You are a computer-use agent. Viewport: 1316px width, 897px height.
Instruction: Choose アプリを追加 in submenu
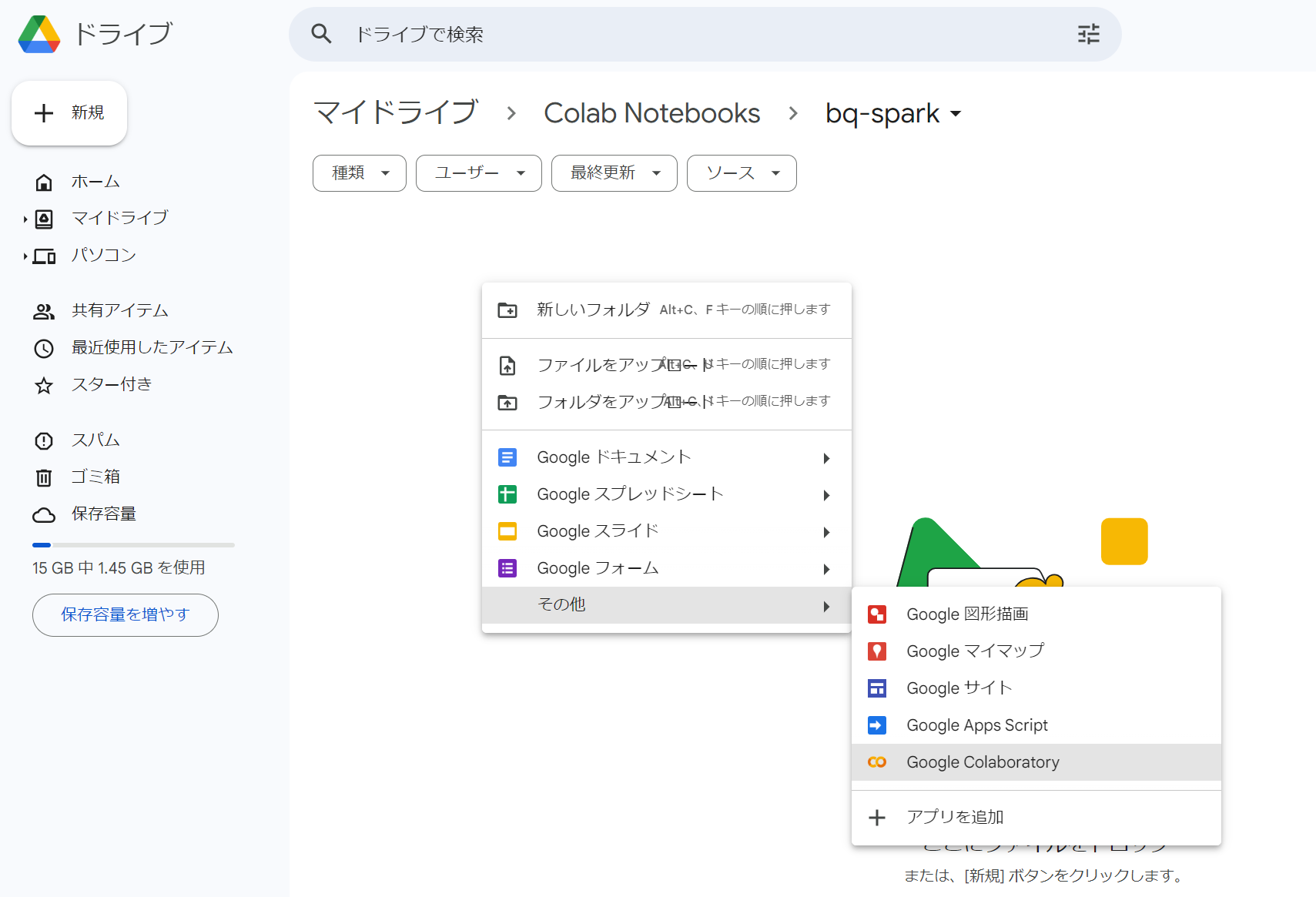1036,818
